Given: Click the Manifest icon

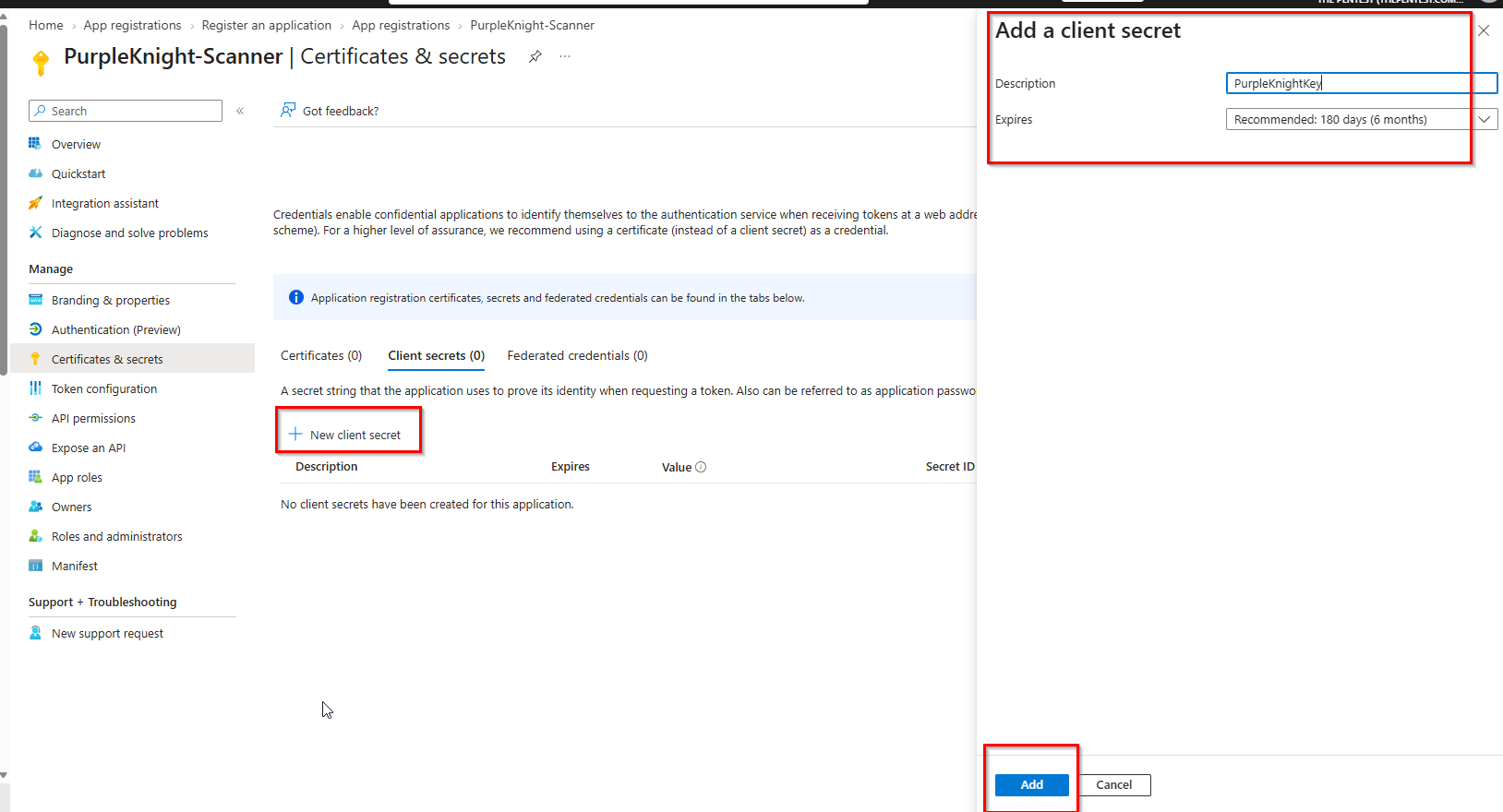Looking at the screenshot, I should [x=35, y=566].
